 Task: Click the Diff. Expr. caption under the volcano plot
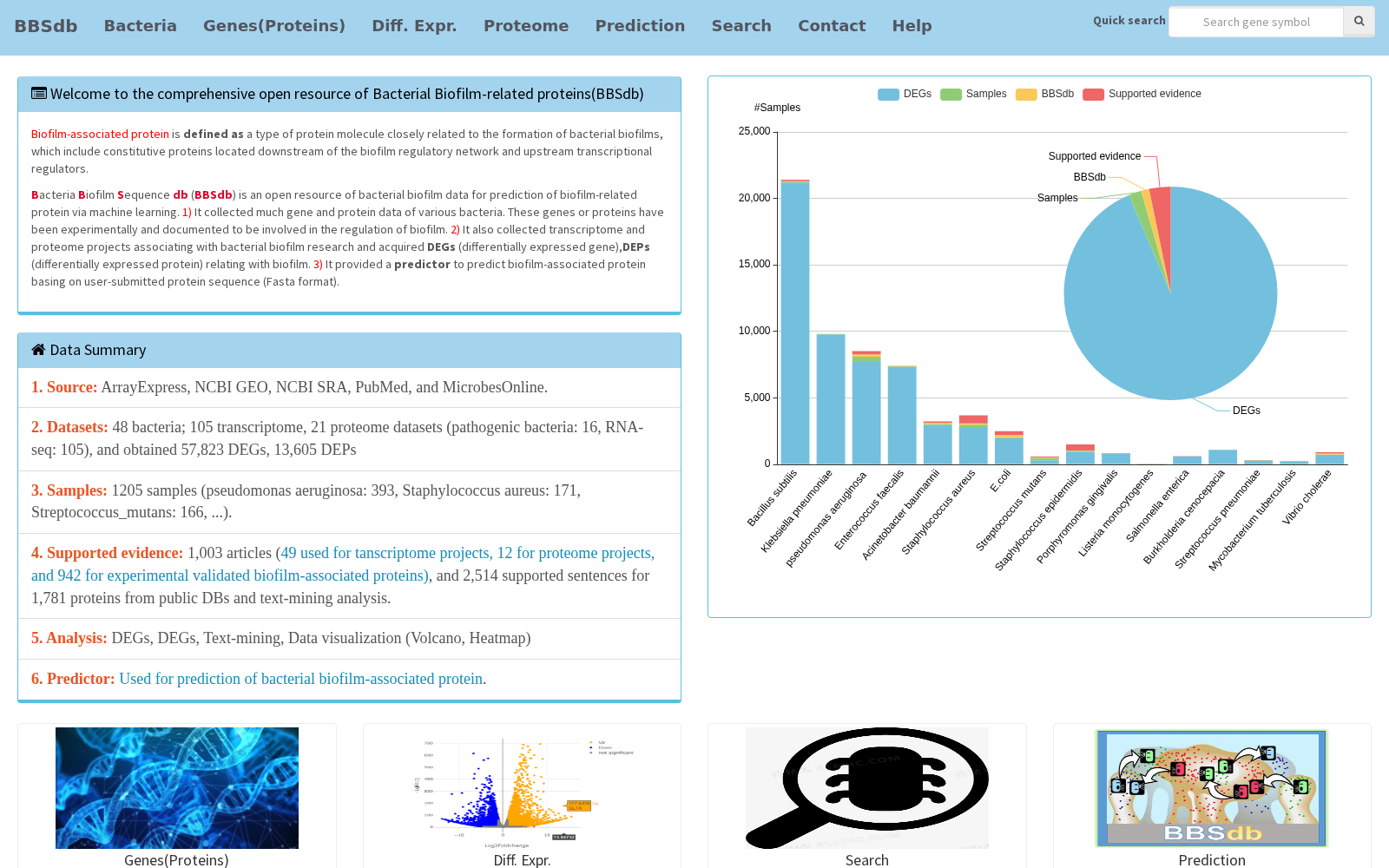click(522, 860)
